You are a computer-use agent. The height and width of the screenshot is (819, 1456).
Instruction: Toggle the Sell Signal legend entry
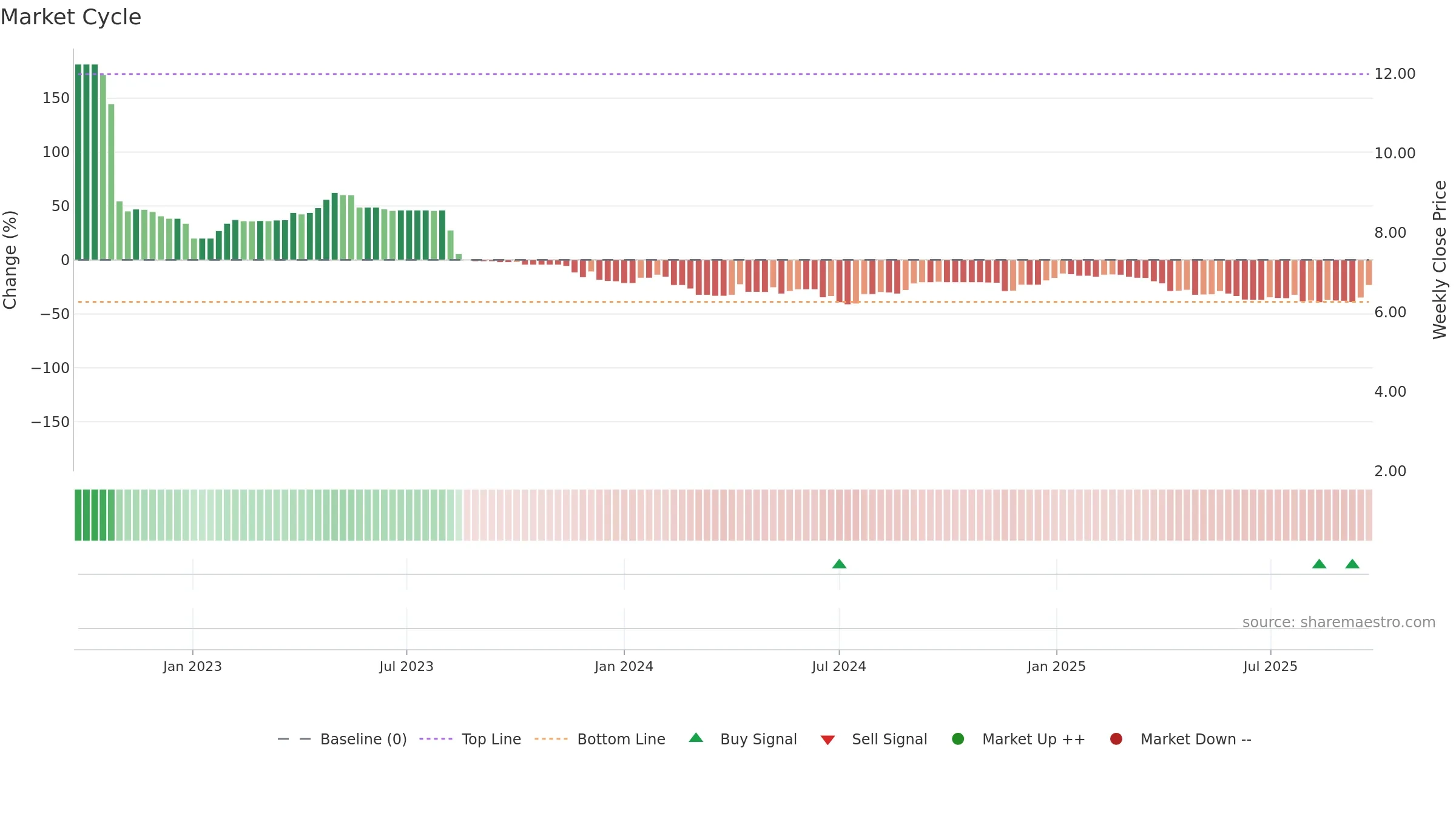[x=874, y=739]
